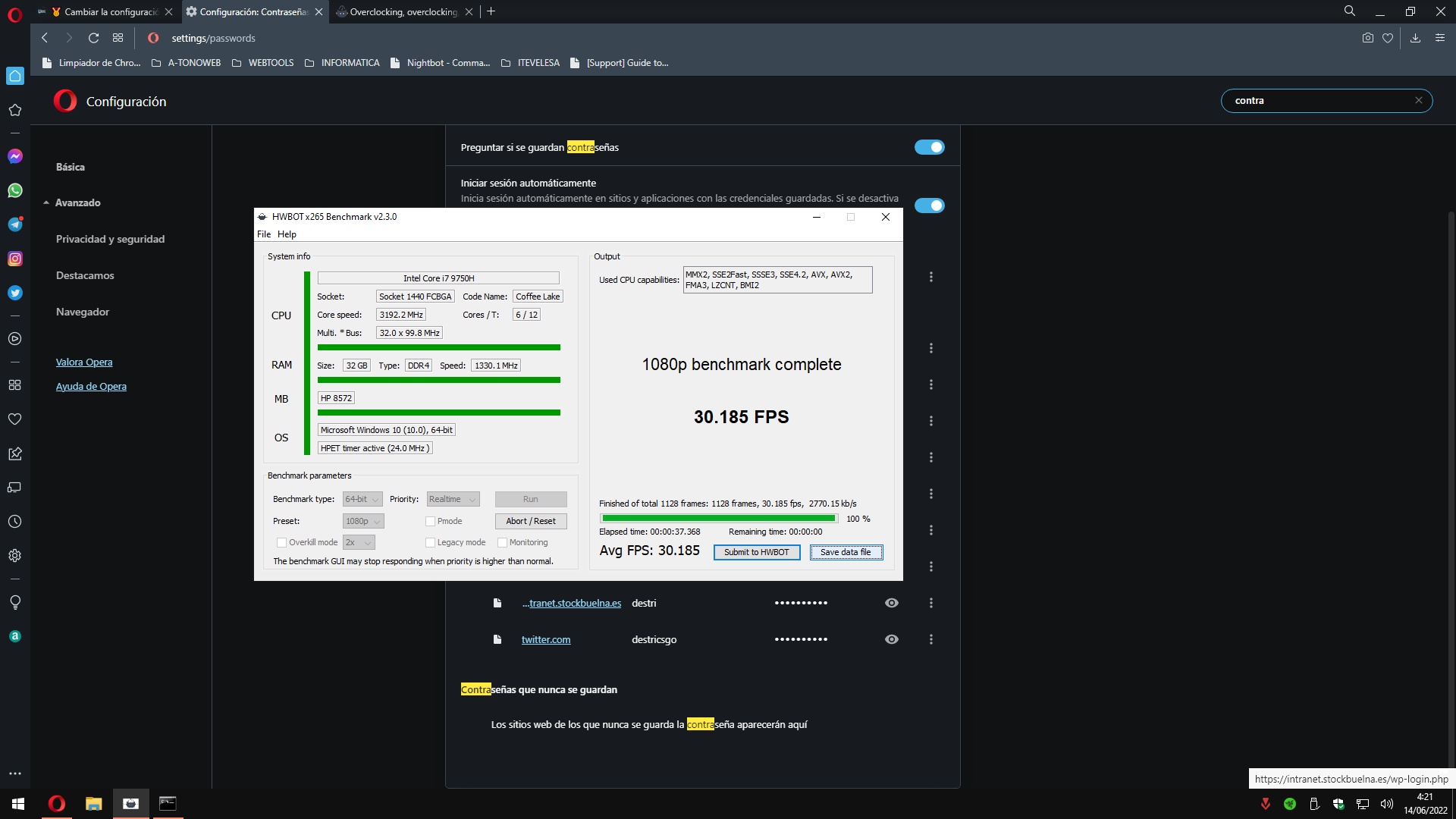The width and height of the screenshot is (1456, 819).
Task: Reload the current page
Action: pos(93,38)
